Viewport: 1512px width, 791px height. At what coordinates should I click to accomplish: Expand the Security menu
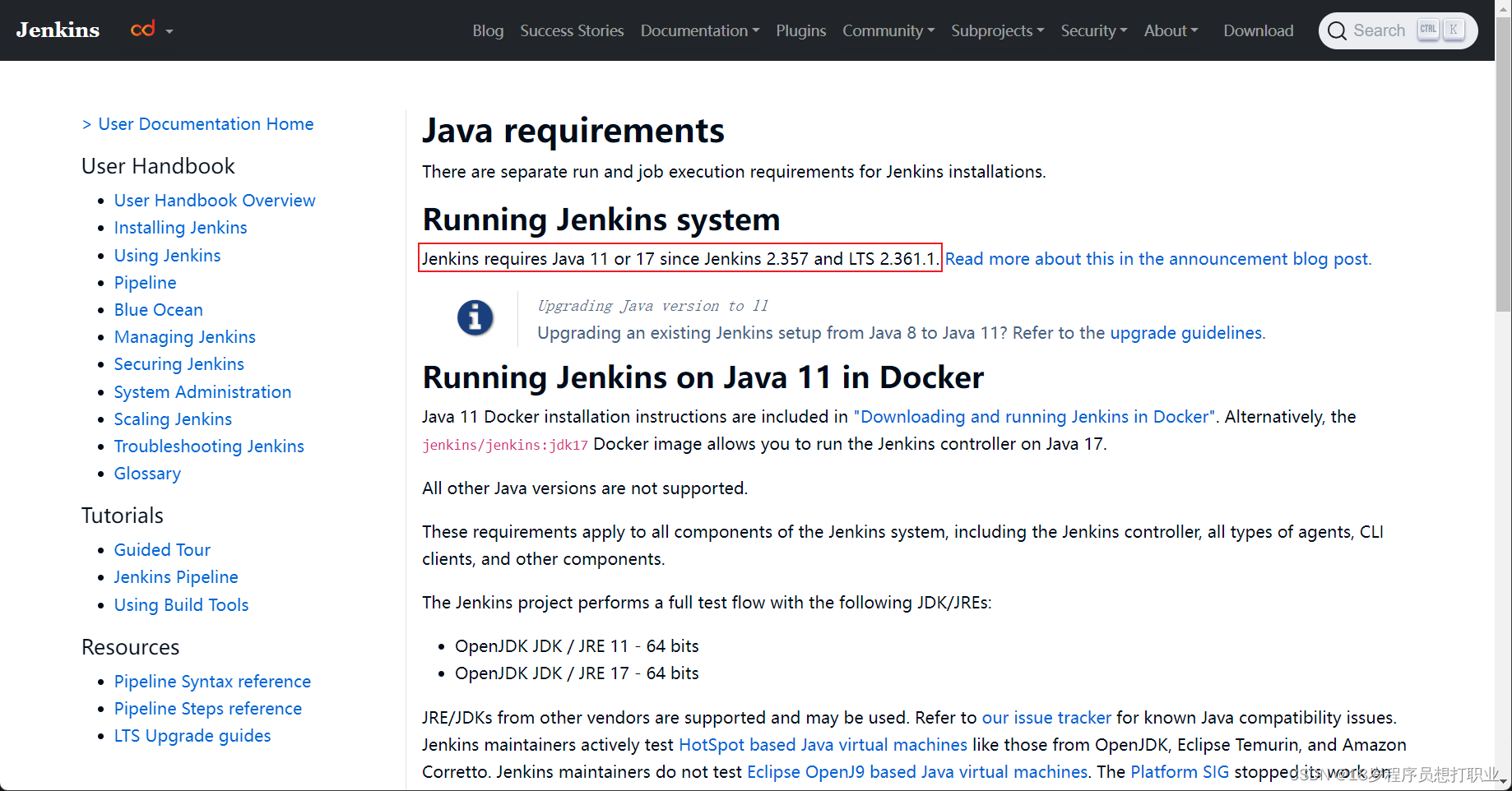click(x=1093, y=30)
